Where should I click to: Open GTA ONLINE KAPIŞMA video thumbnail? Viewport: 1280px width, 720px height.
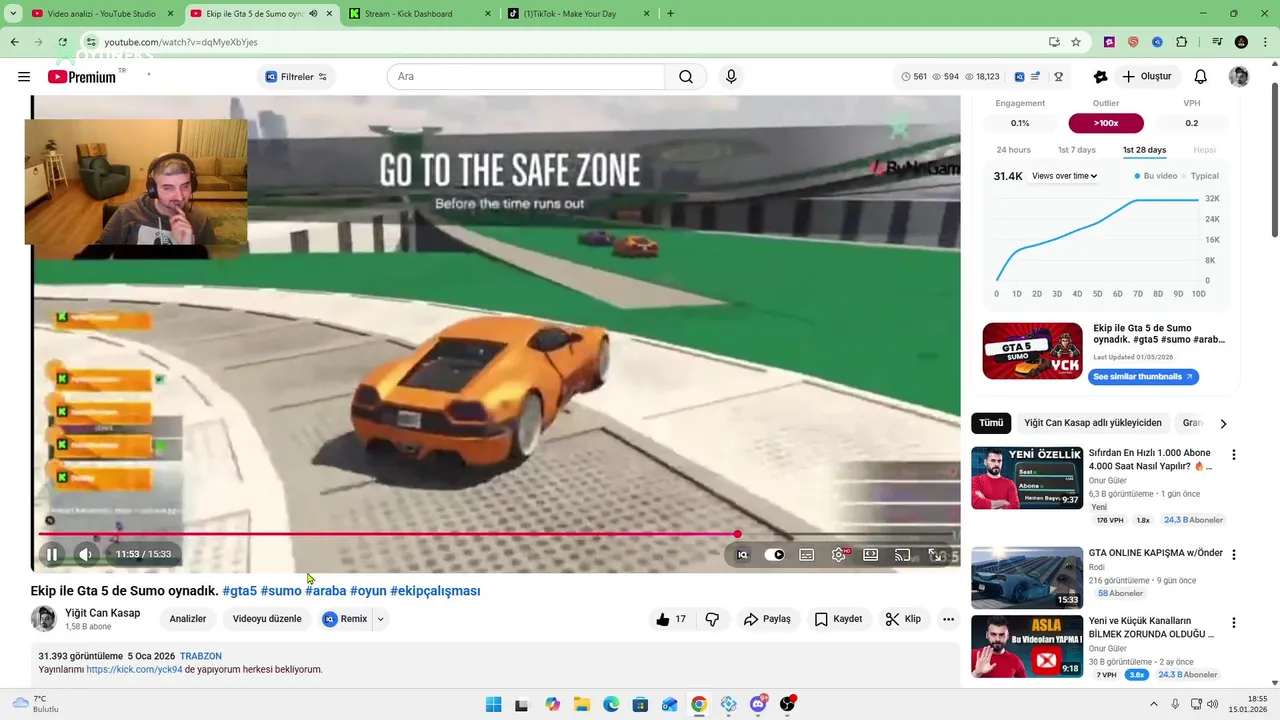tap(1027, 578)
